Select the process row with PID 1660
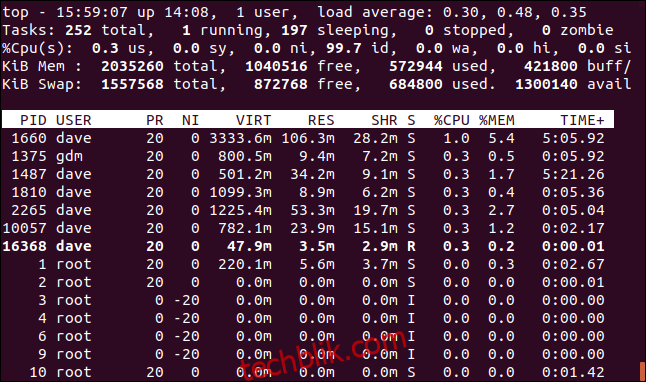This screenshot has height=382, width=646. click(x=308, y=138)
